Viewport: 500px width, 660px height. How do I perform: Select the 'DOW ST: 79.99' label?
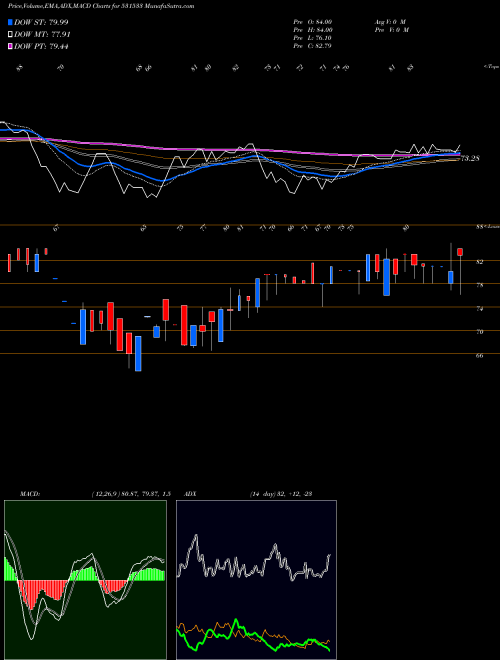click(41, 22)
